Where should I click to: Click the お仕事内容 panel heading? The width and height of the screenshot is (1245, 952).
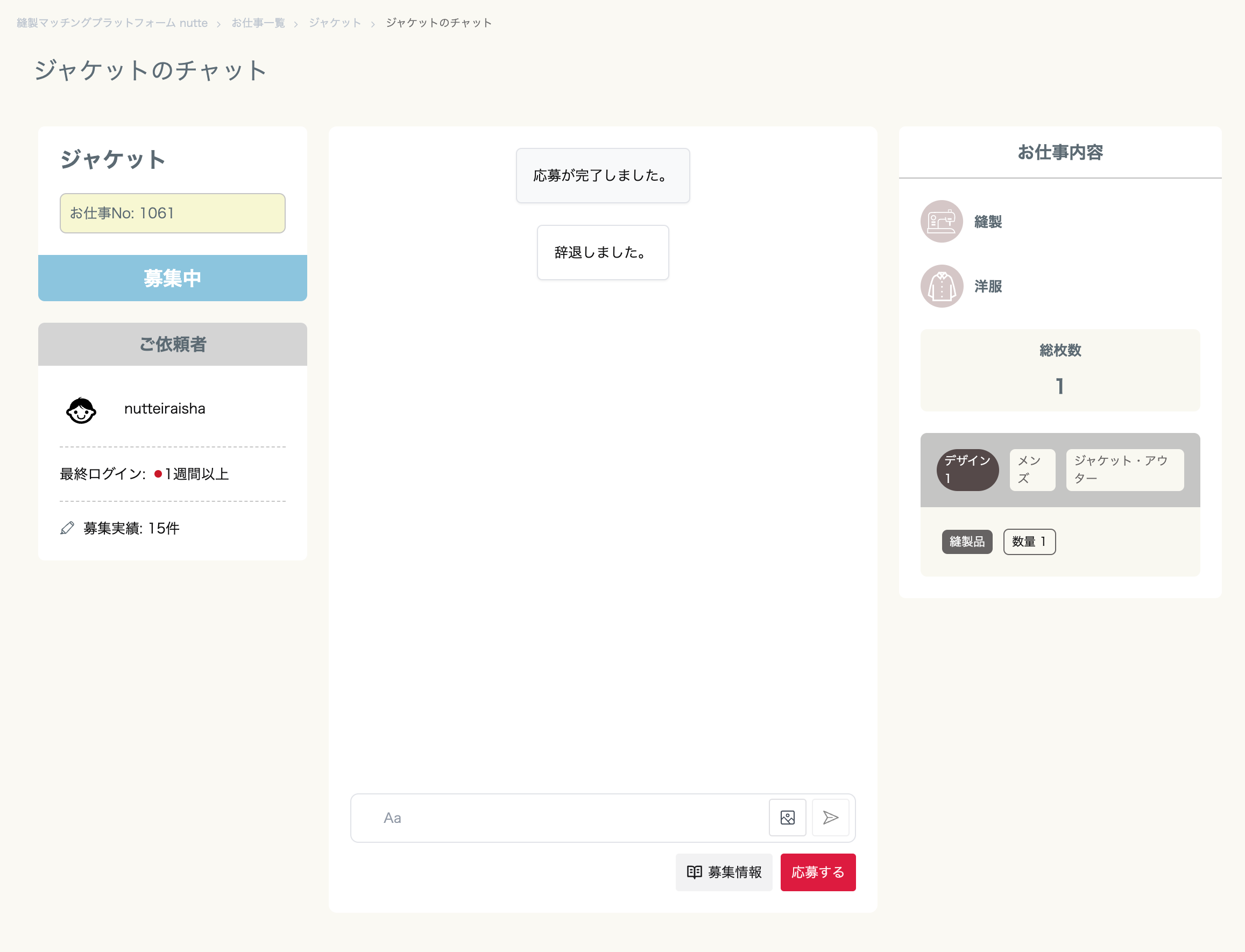(x=1059, y=152)
